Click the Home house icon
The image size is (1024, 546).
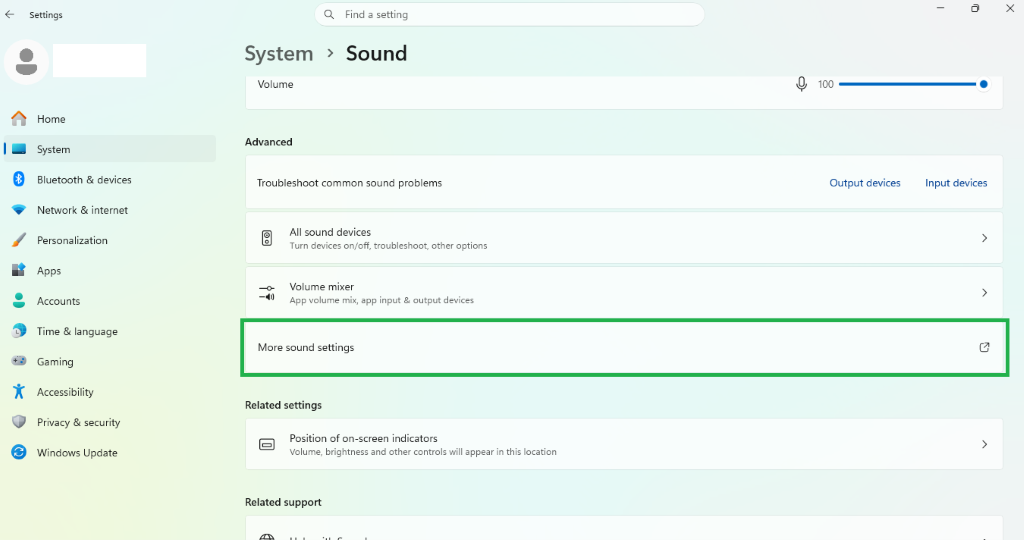(19, 119)
